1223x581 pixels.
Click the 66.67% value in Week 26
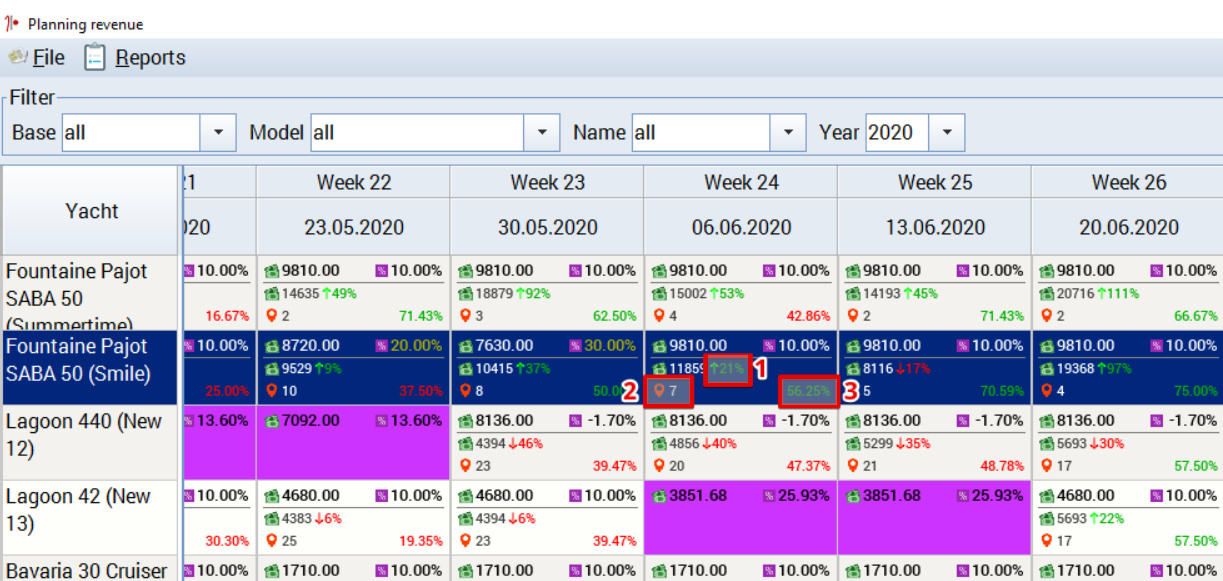click(x=1196, y=316)
